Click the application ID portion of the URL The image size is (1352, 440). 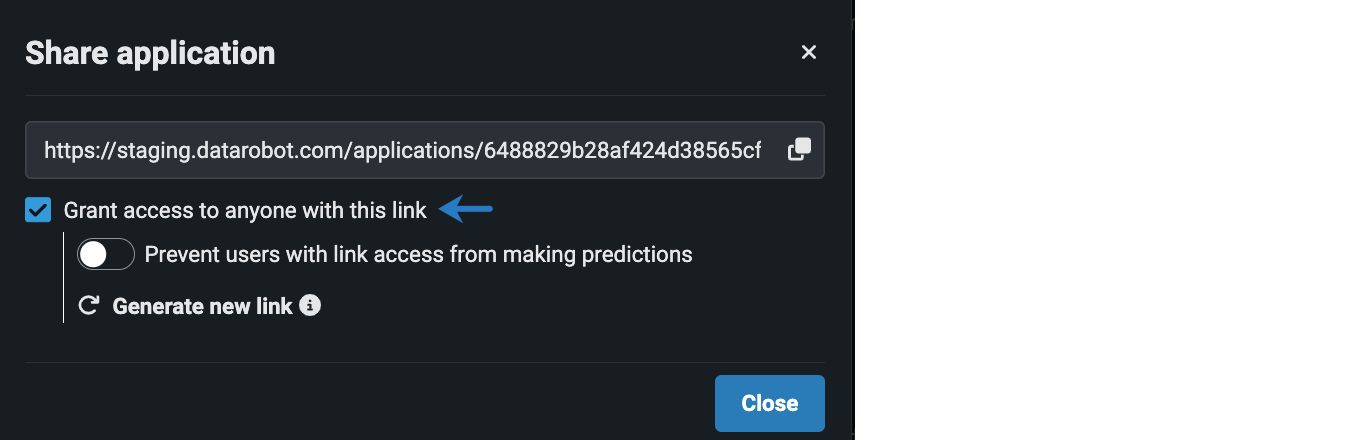point(620,150)
